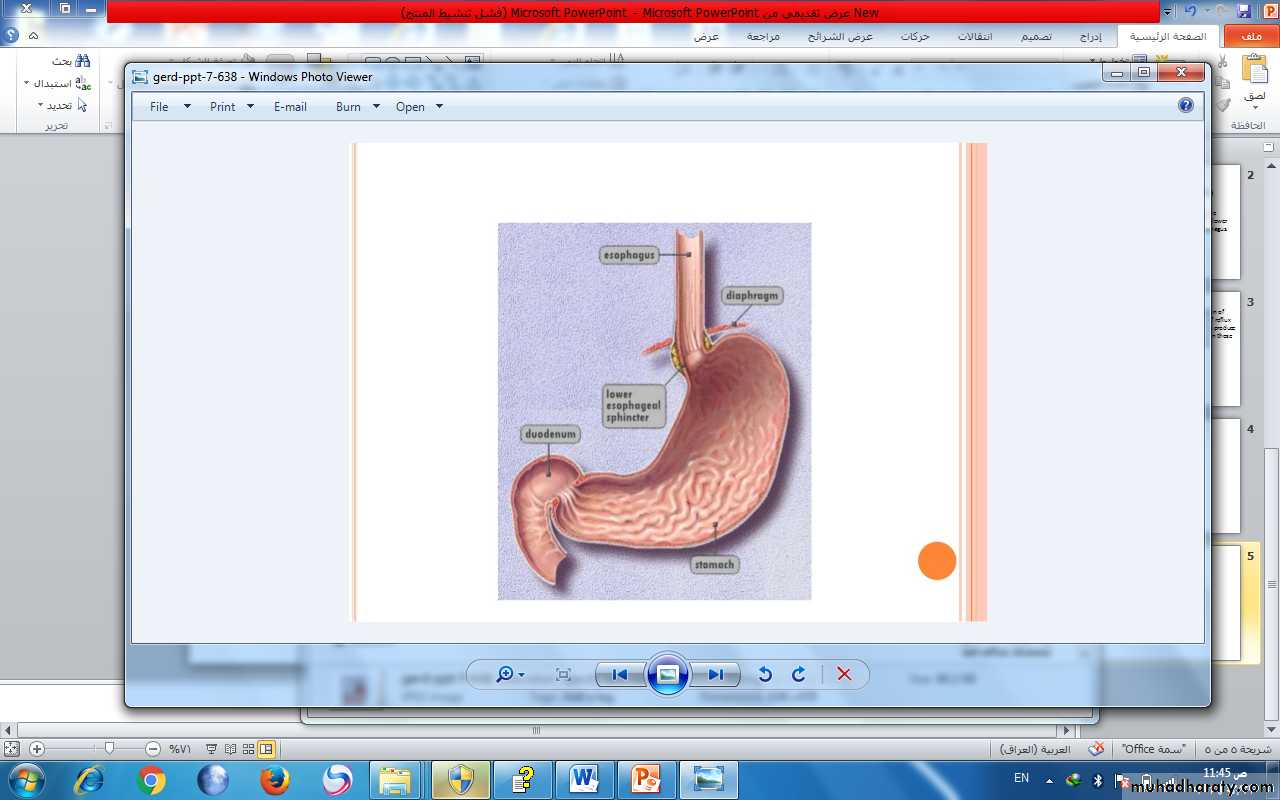Toggle normal view in PowerPoint status bar
The width and height of the screenshot is (1280, 800).
[x=267, y=749]
